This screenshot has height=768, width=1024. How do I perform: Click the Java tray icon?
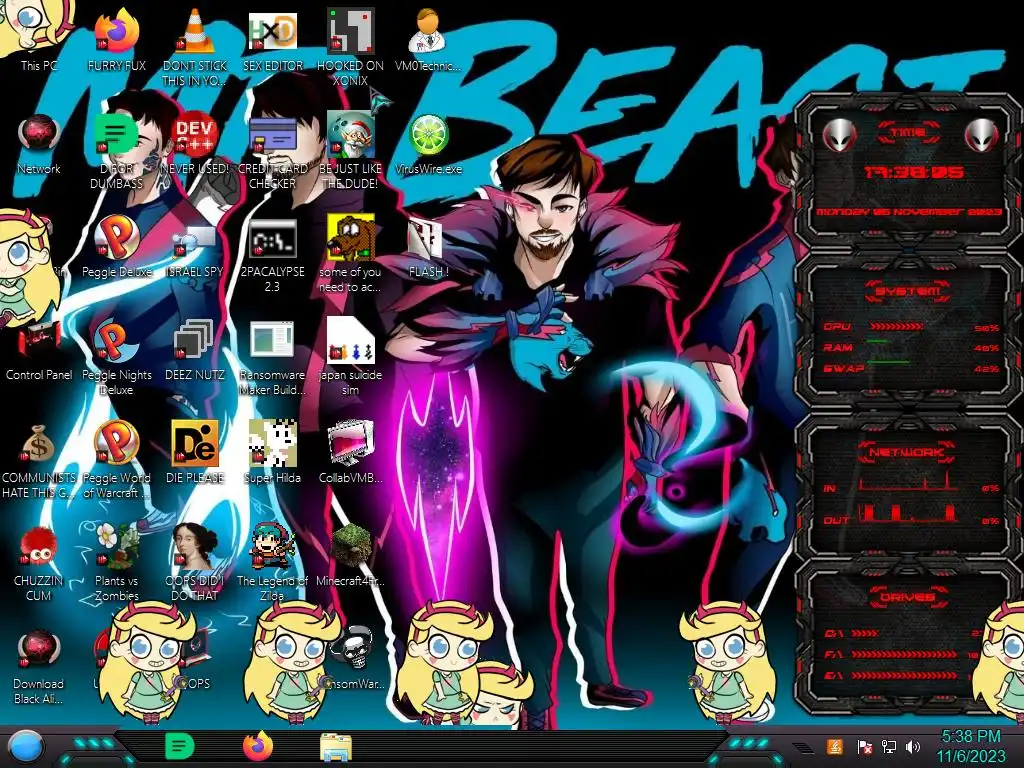coord(835,746)
